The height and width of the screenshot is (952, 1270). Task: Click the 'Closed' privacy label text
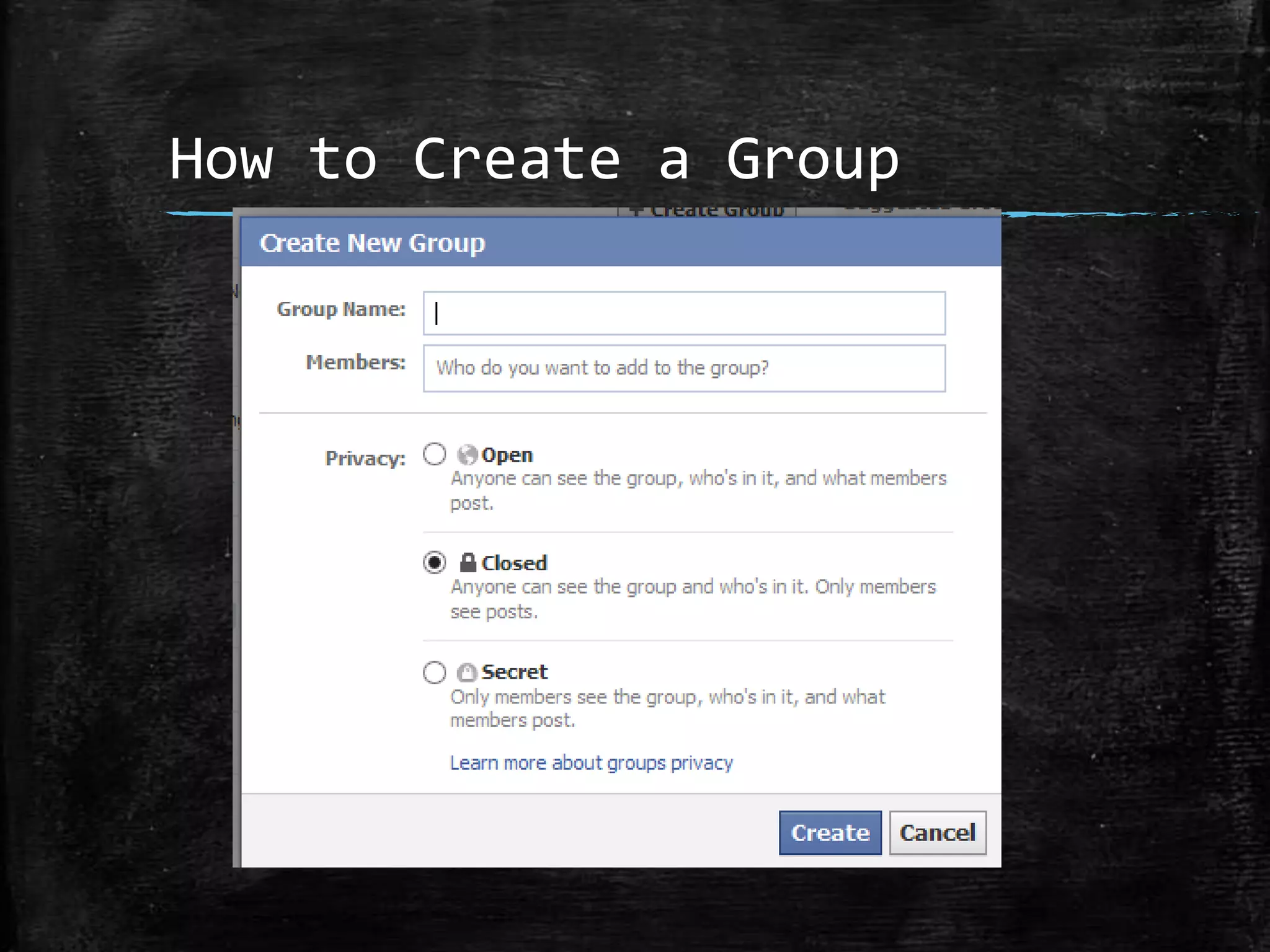coord(514,563)
